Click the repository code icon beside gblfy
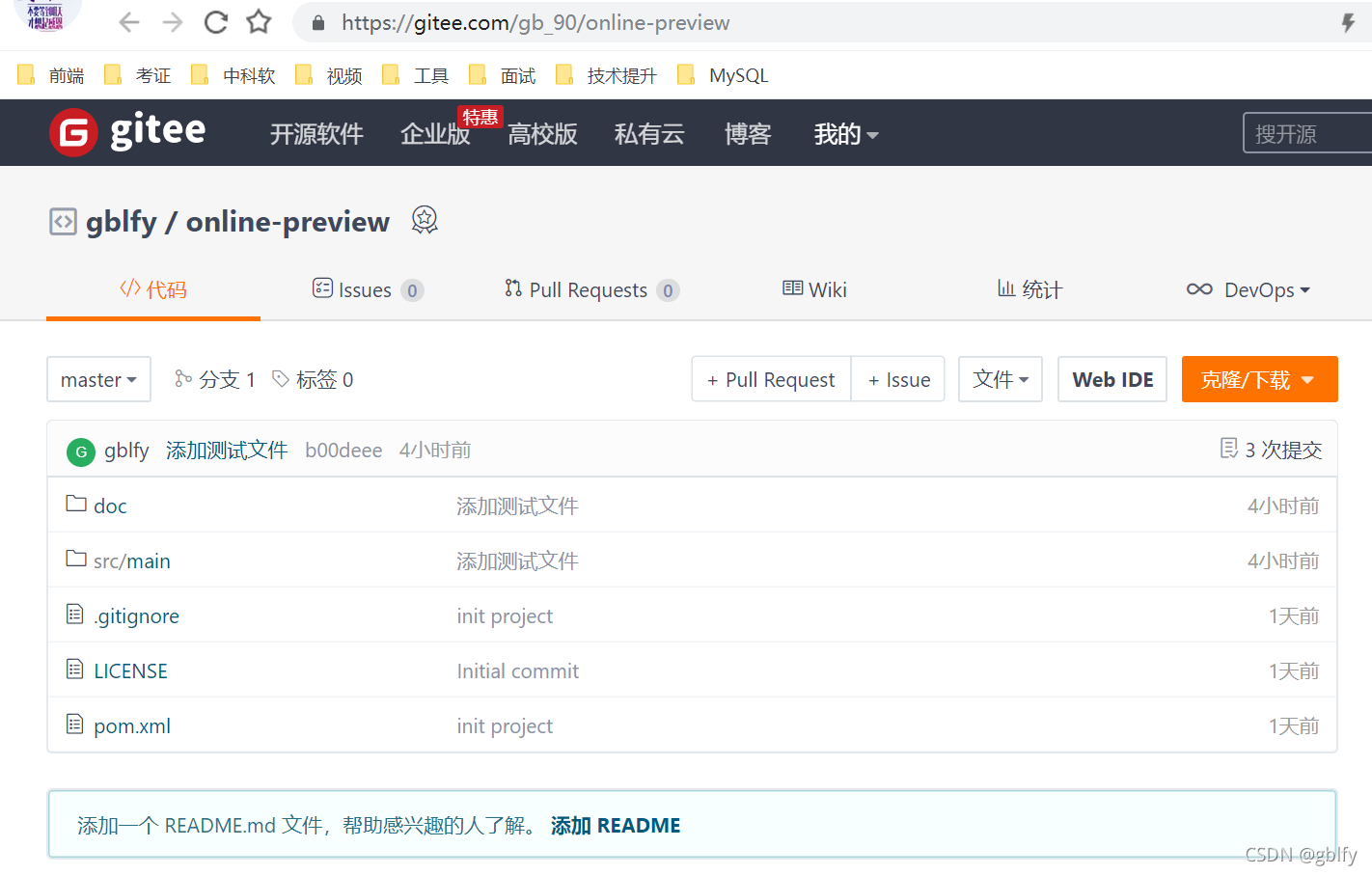Screen dimensions: 1372x875 coord(63,222)
